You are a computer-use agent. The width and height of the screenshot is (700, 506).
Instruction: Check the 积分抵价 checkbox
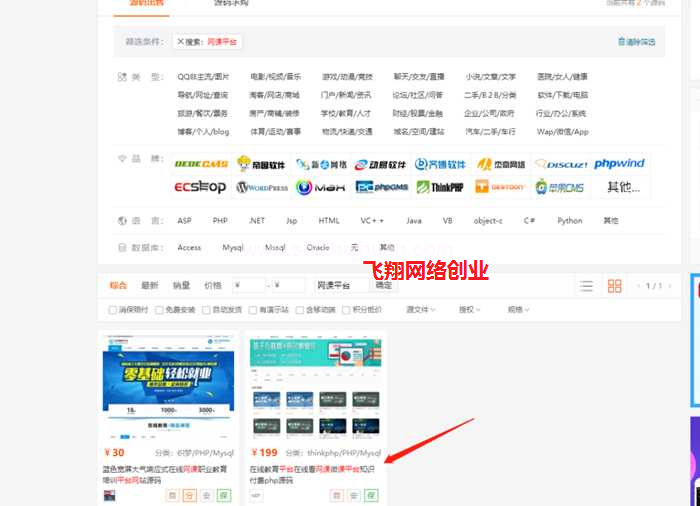346,309
